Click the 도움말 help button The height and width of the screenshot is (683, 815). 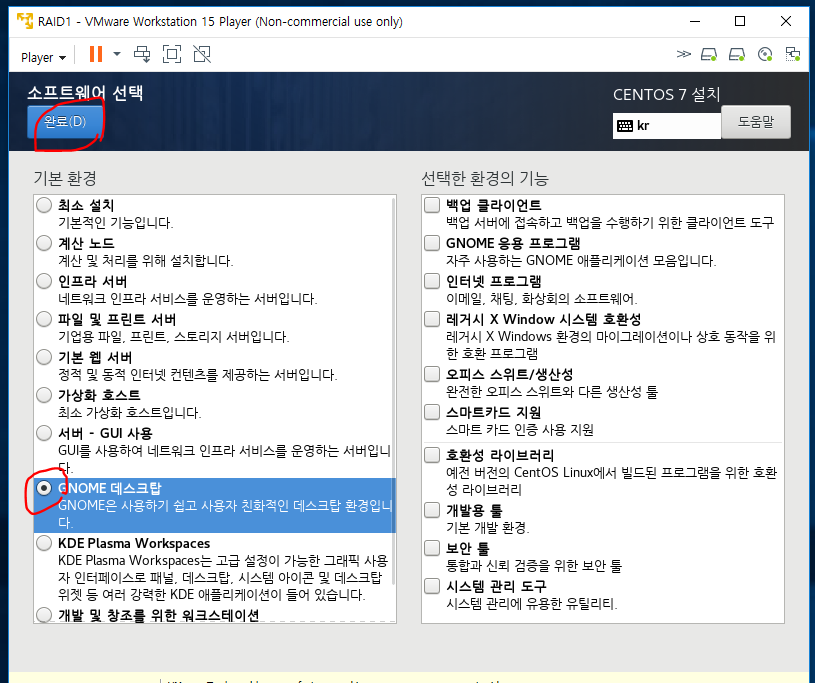756,122
